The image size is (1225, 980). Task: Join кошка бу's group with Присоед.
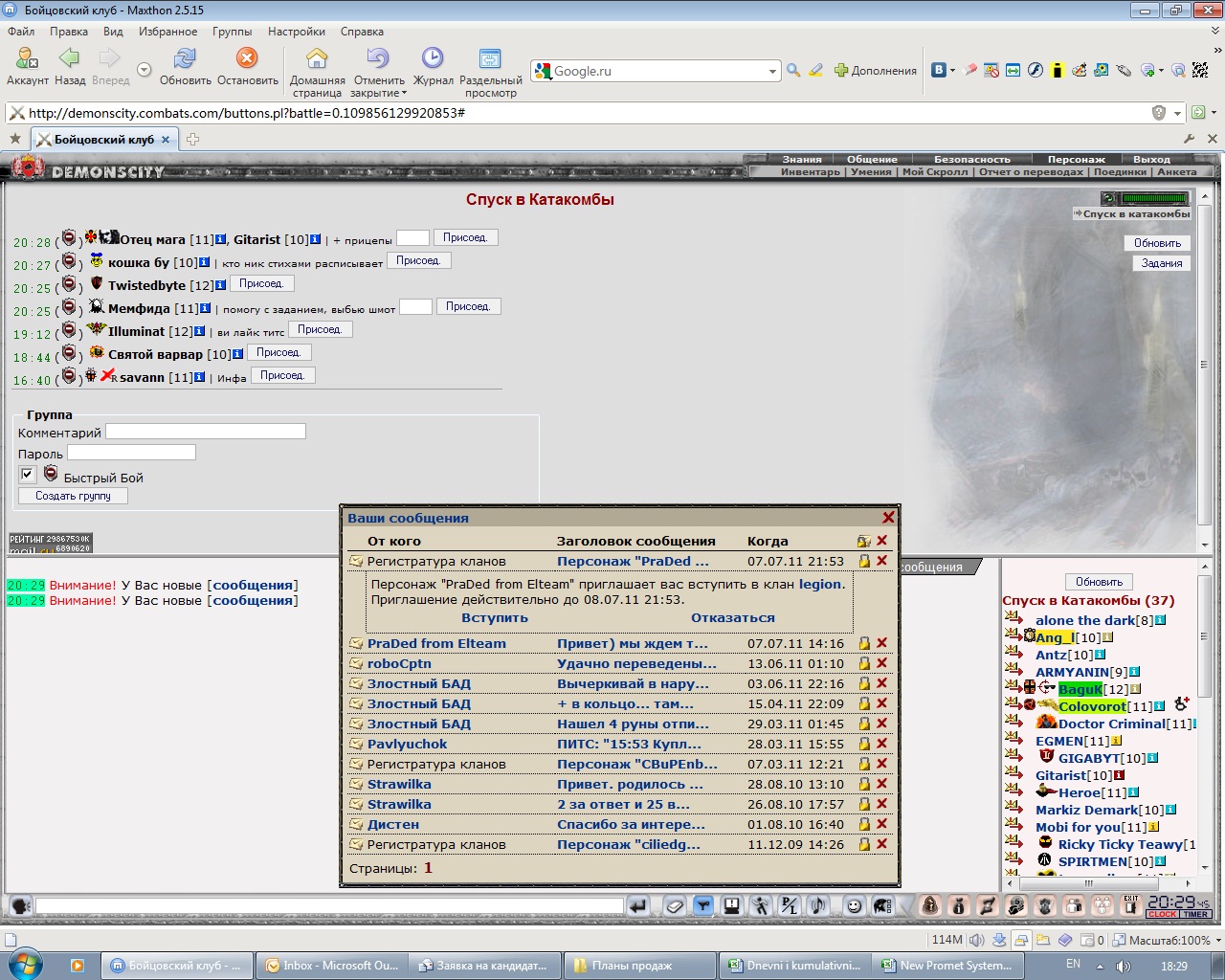point(418,260)
